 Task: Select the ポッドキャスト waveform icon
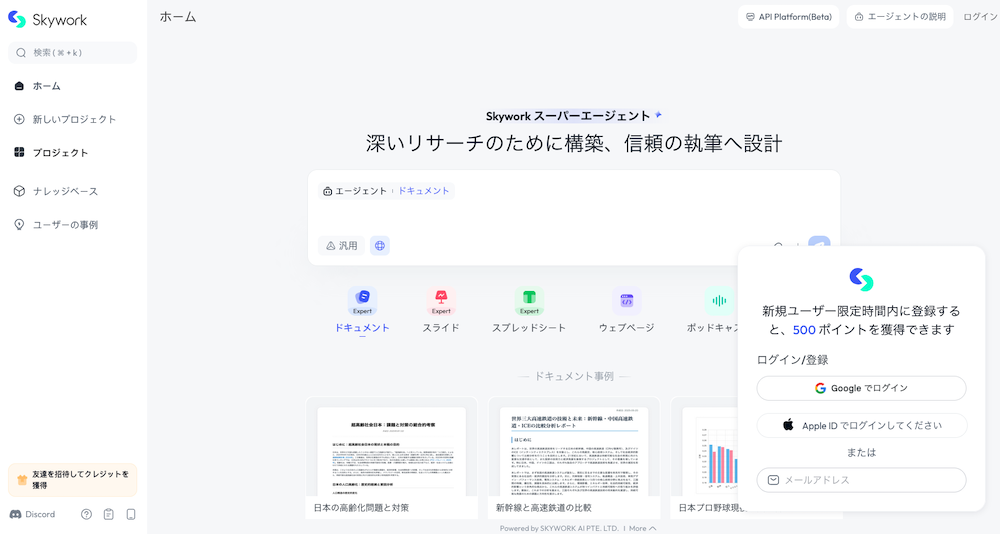(x=717, y=300)
